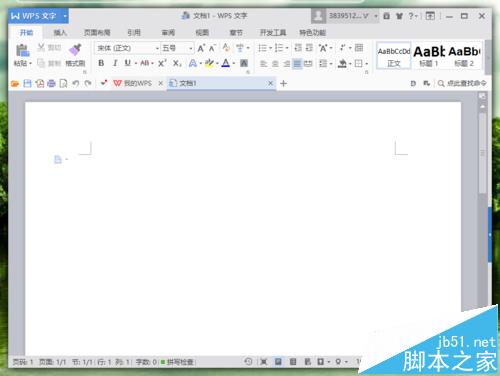Click the paragraph shading paint bucket

(x=342, y=63)
